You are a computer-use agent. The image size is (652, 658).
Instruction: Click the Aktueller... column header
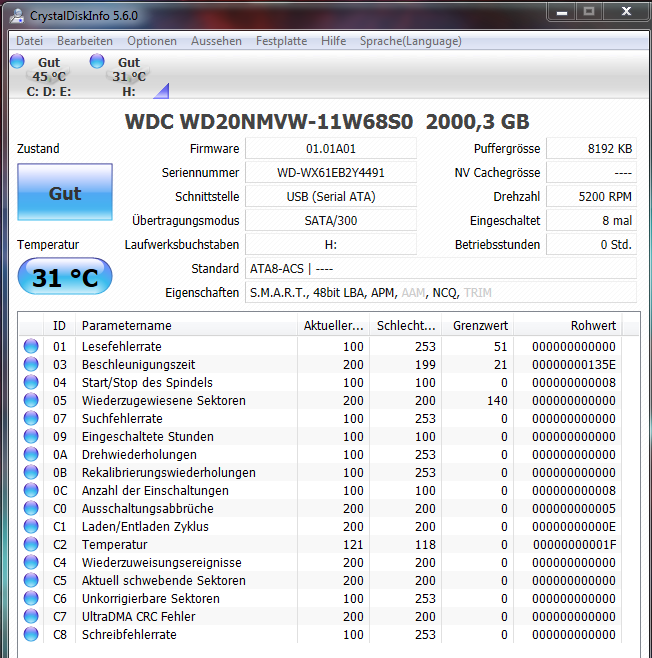tap(333, 326)
